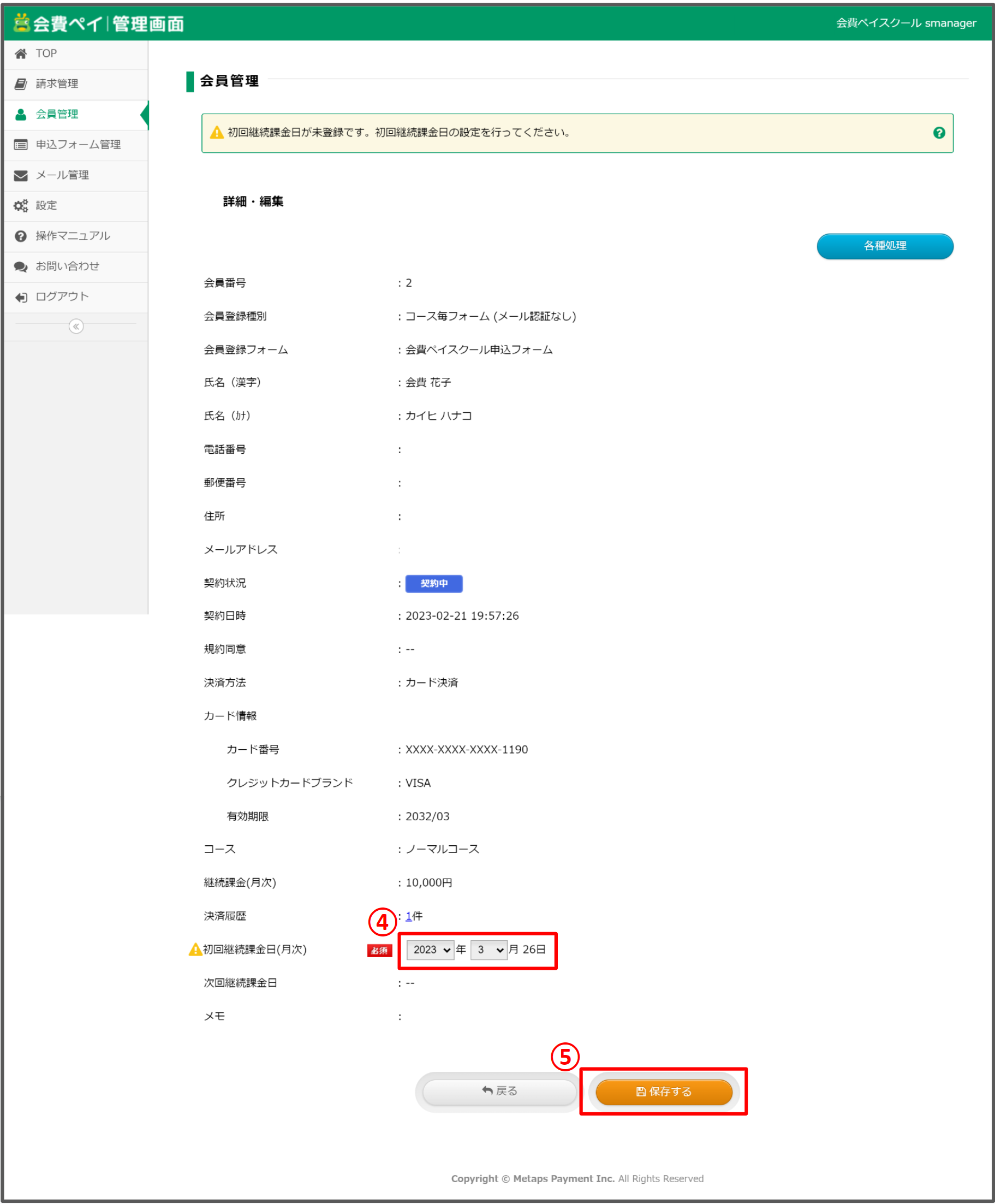Click the メール管理 envelope icon

point(21,175)
